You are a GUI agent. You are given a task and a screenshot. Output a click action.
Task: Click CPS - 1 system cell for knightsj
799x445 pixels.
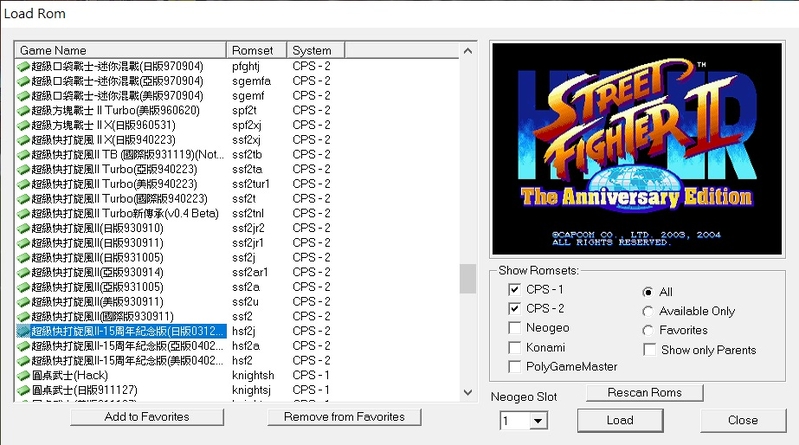(311, 390)
